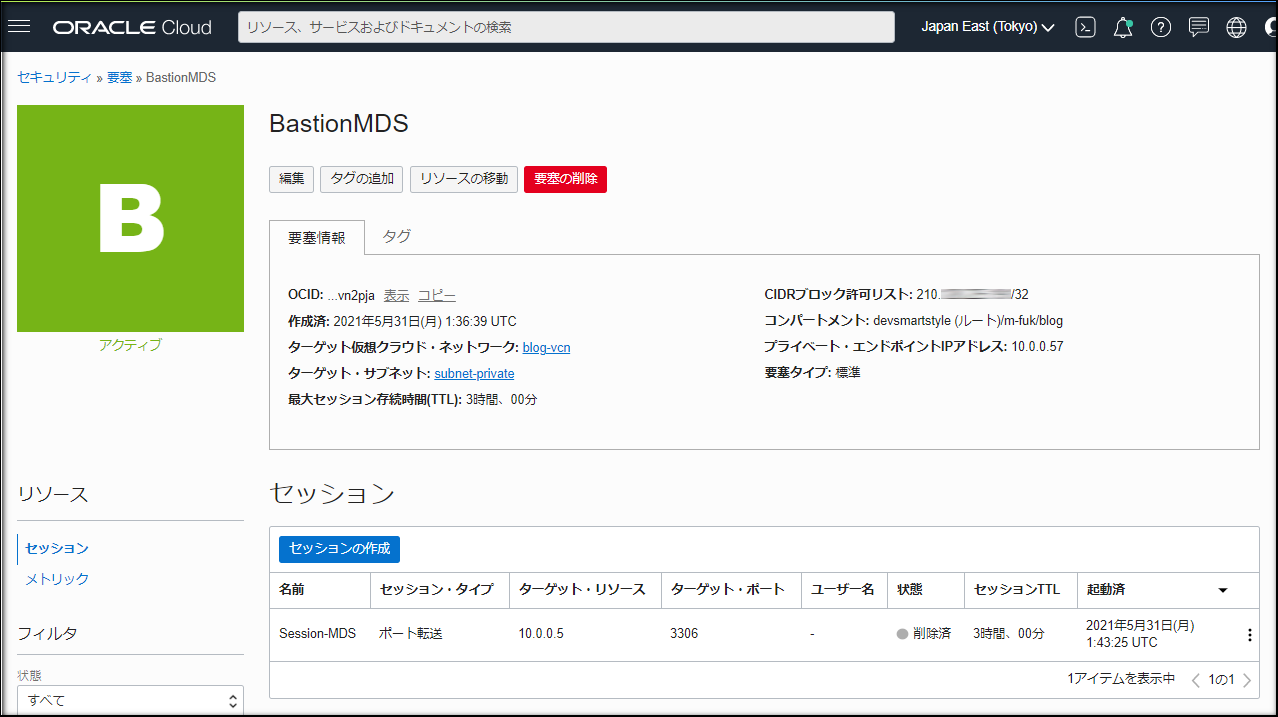Select the 要塞情報 tab
Image resolution: width=1278 pixels, height=717 pixels.
click(317, 238)
